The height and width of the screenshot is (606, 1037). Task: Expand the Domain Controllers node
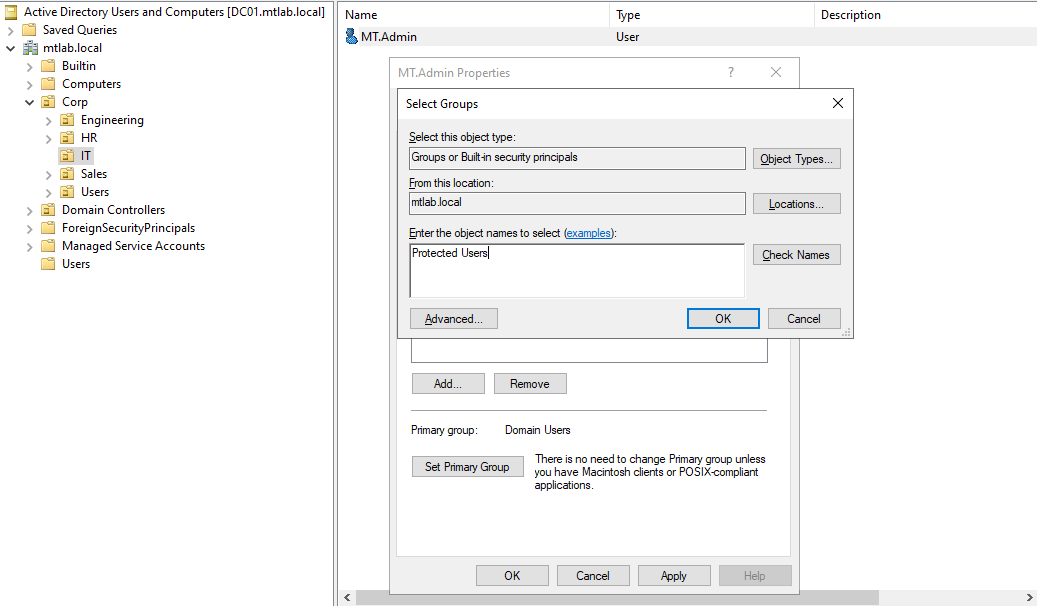29,210
